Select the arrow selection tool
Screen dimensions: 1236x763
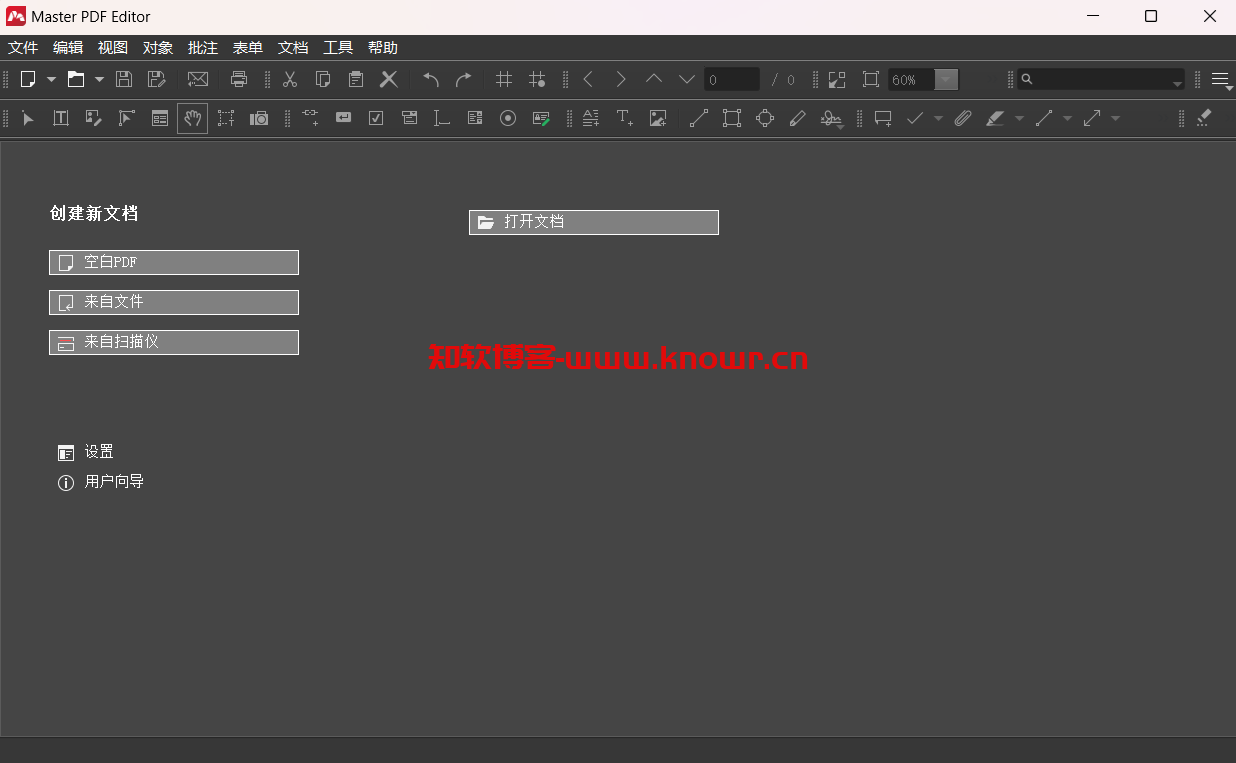28,118
